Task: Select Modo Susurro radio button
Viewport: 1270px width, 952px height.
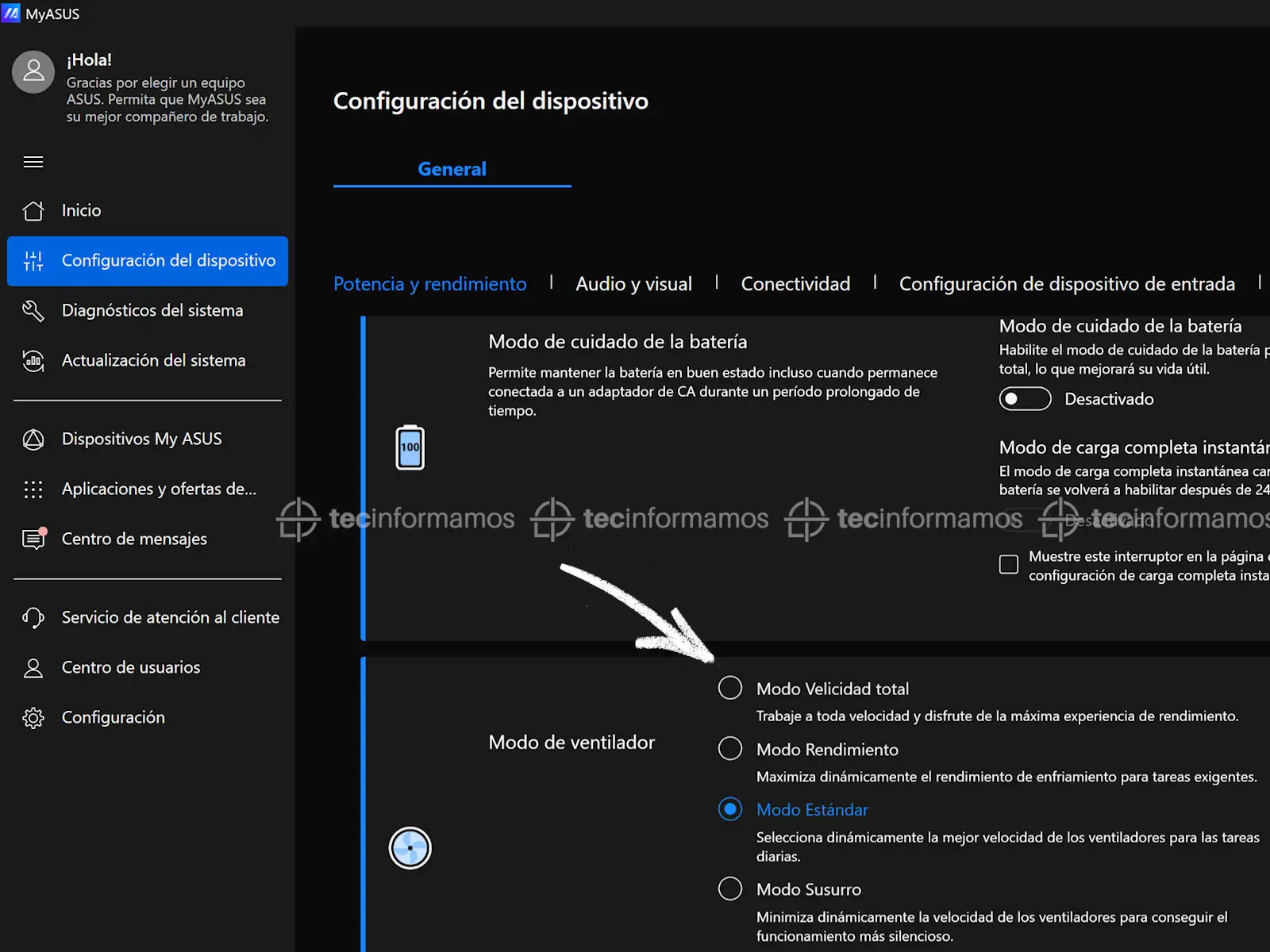Action: 730,889
